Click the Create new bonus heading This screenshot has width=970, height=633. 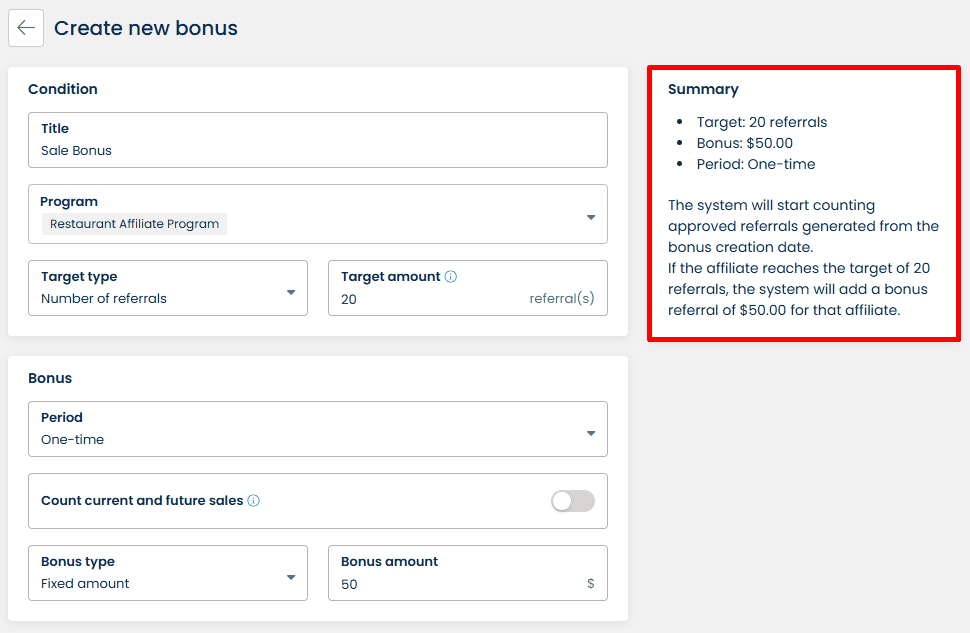[146, 28]
